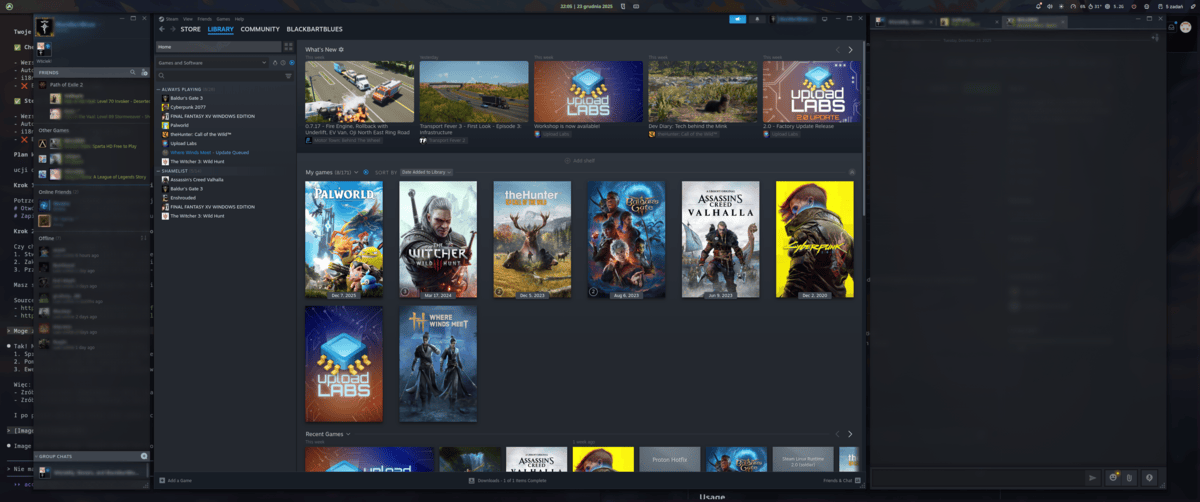The height and width of the screenshot is (502, 1200).
Task: Go back with the Steam back arrow
Action: 161,29
